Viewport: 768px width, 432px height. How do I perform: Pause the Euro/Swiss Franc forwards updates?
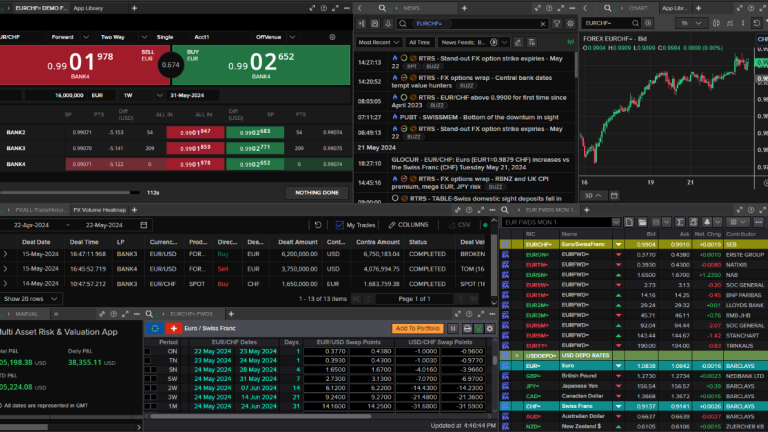pyautogui.click(x=453, y=329)
